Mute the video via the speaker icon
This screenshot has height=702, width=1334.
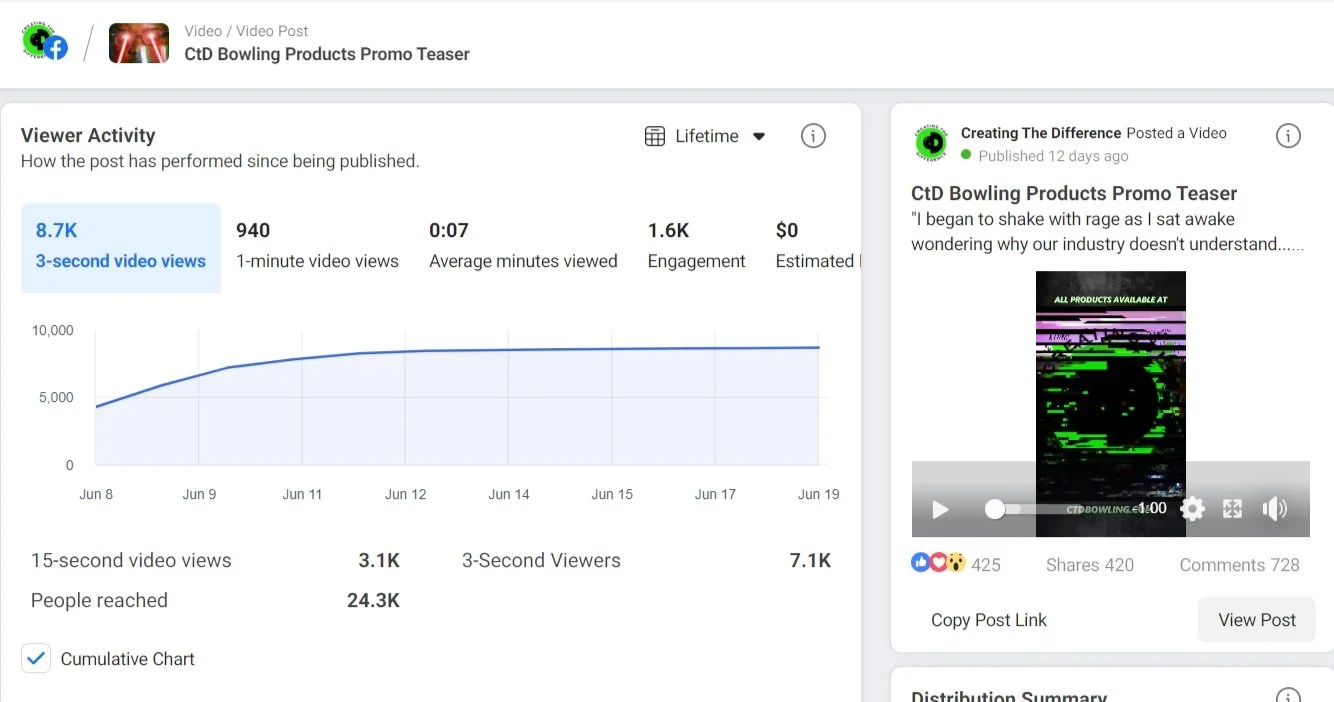pyautogui.click(x=1275, y=509)
